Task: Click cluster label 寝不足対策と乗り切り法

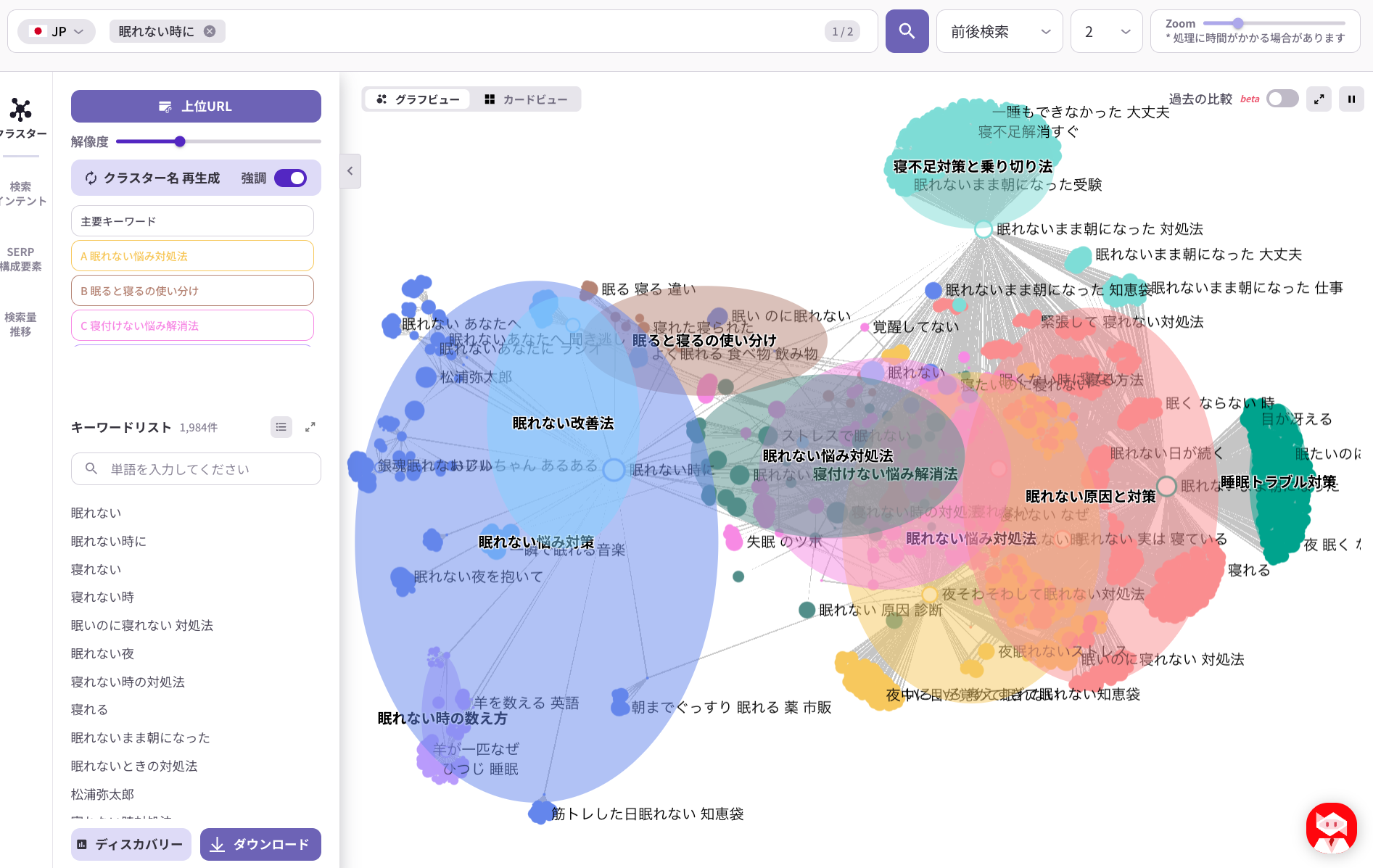Action: coord(973,166)
